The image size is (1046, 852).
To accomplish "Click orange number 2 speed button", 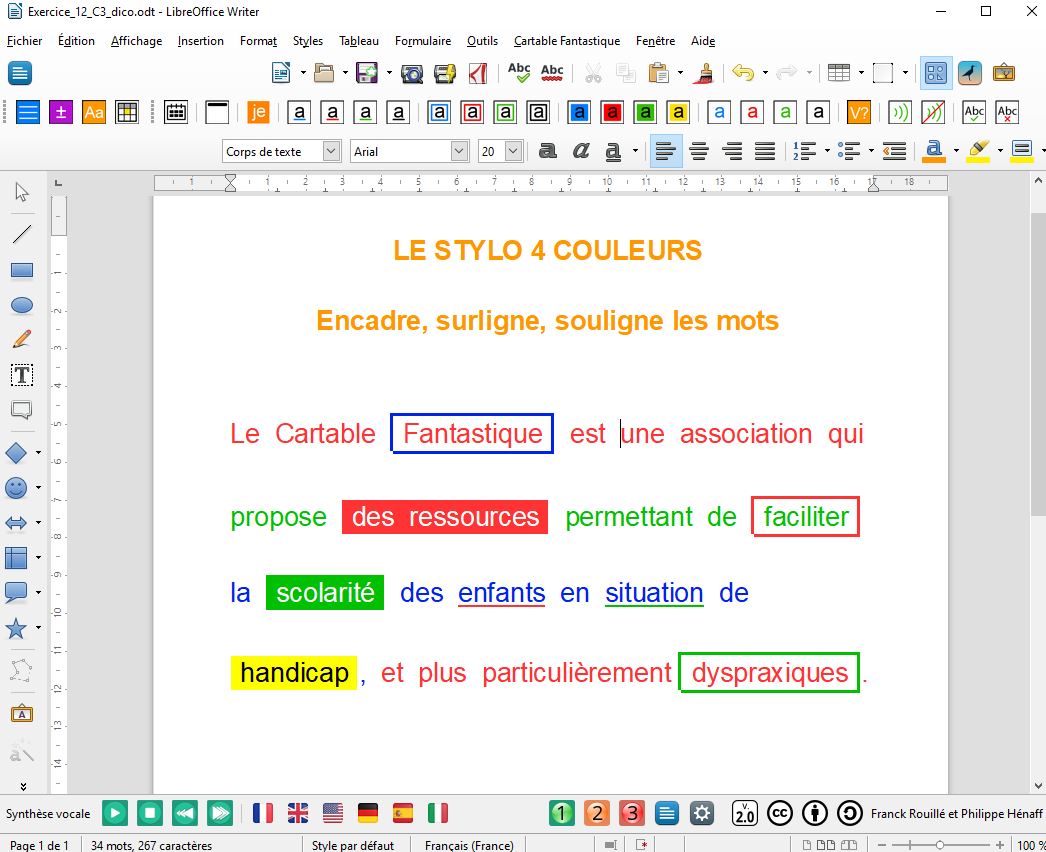I will click(597, 813).
